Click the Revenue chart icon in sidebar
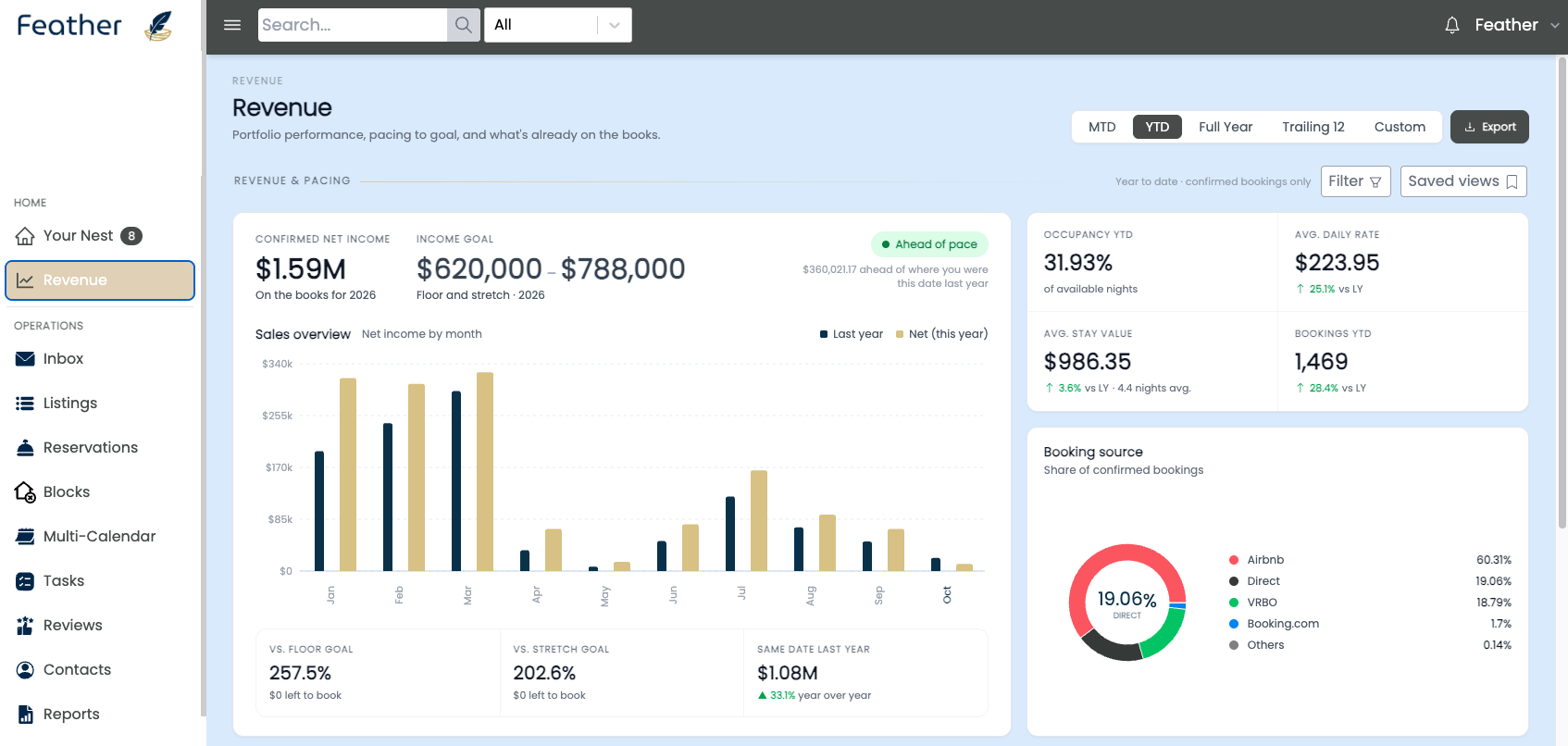Screen dimensions: 1568x746 [x=25, y=280]
